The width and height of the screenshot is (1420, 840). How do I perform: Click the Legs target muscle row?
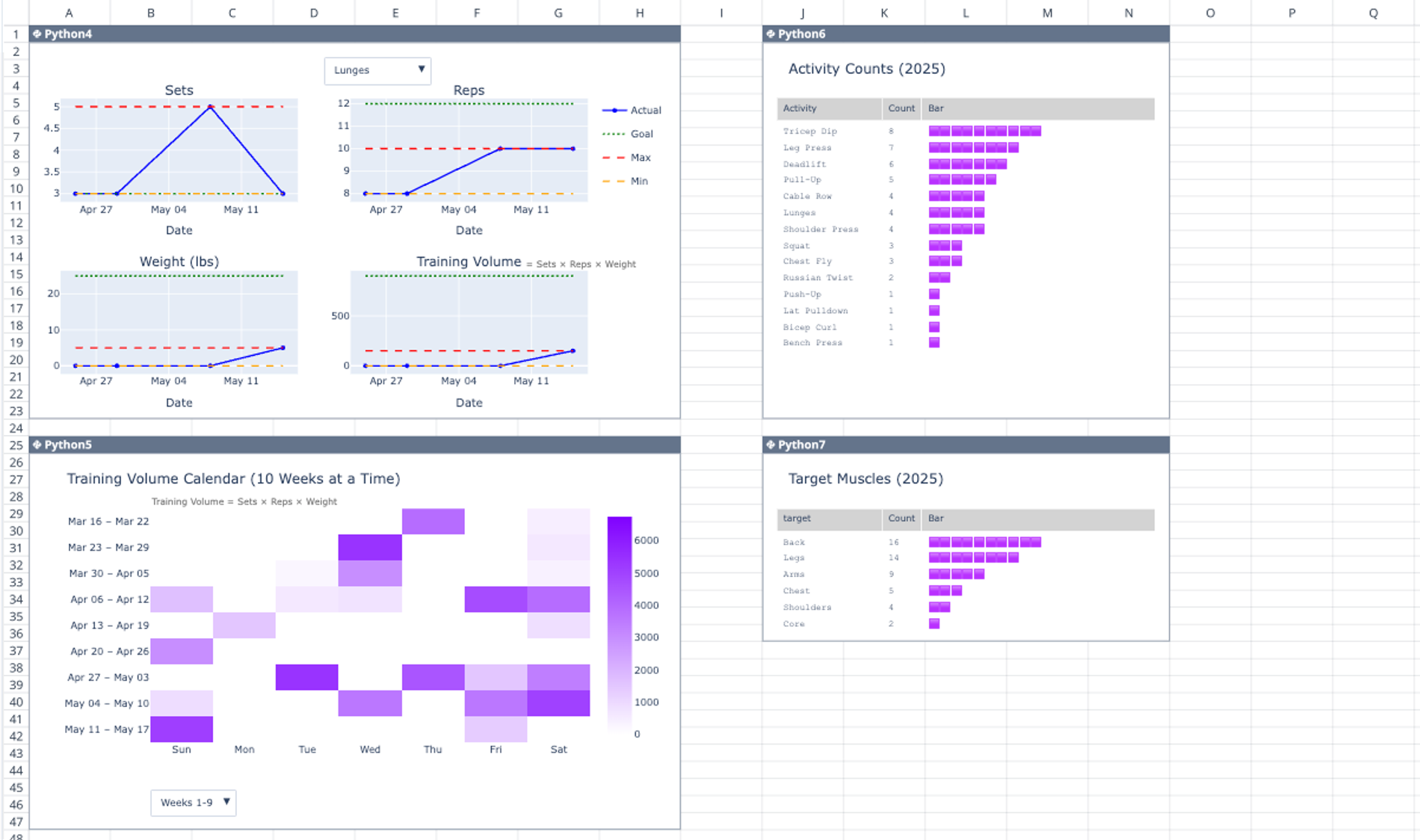pos(966,558)
